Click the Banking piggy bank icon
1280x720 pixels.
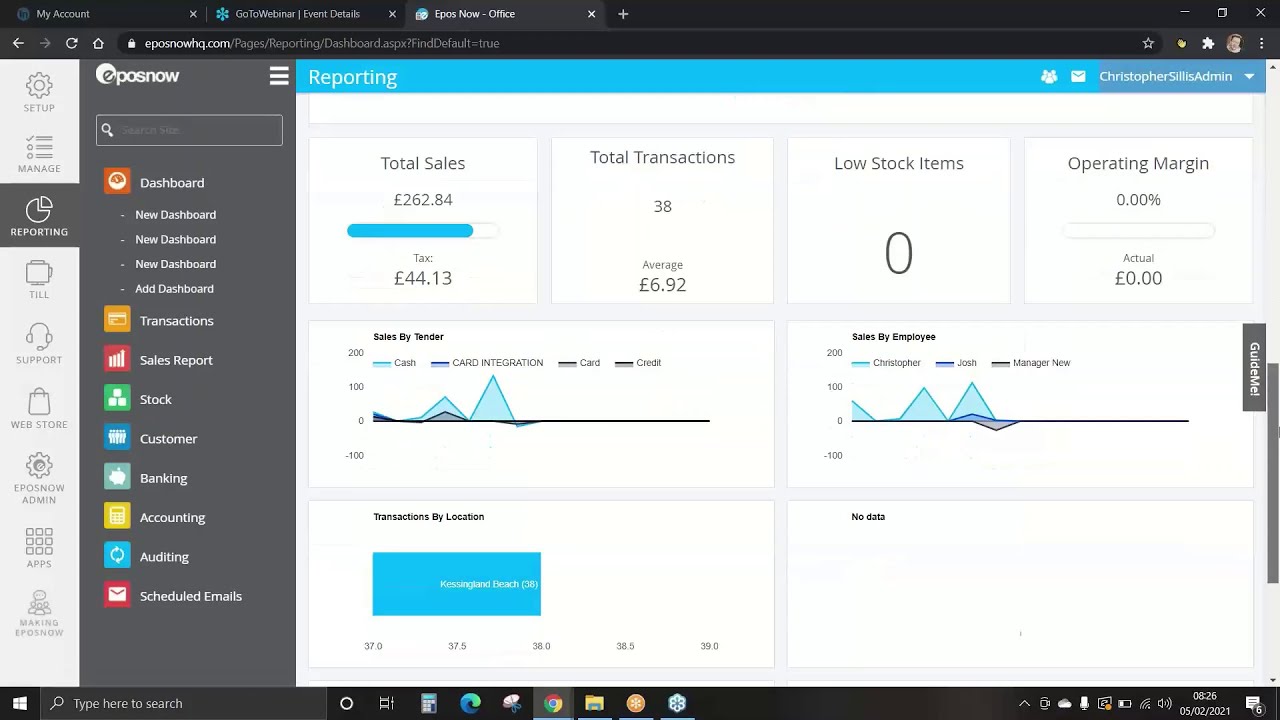point(117,477)
